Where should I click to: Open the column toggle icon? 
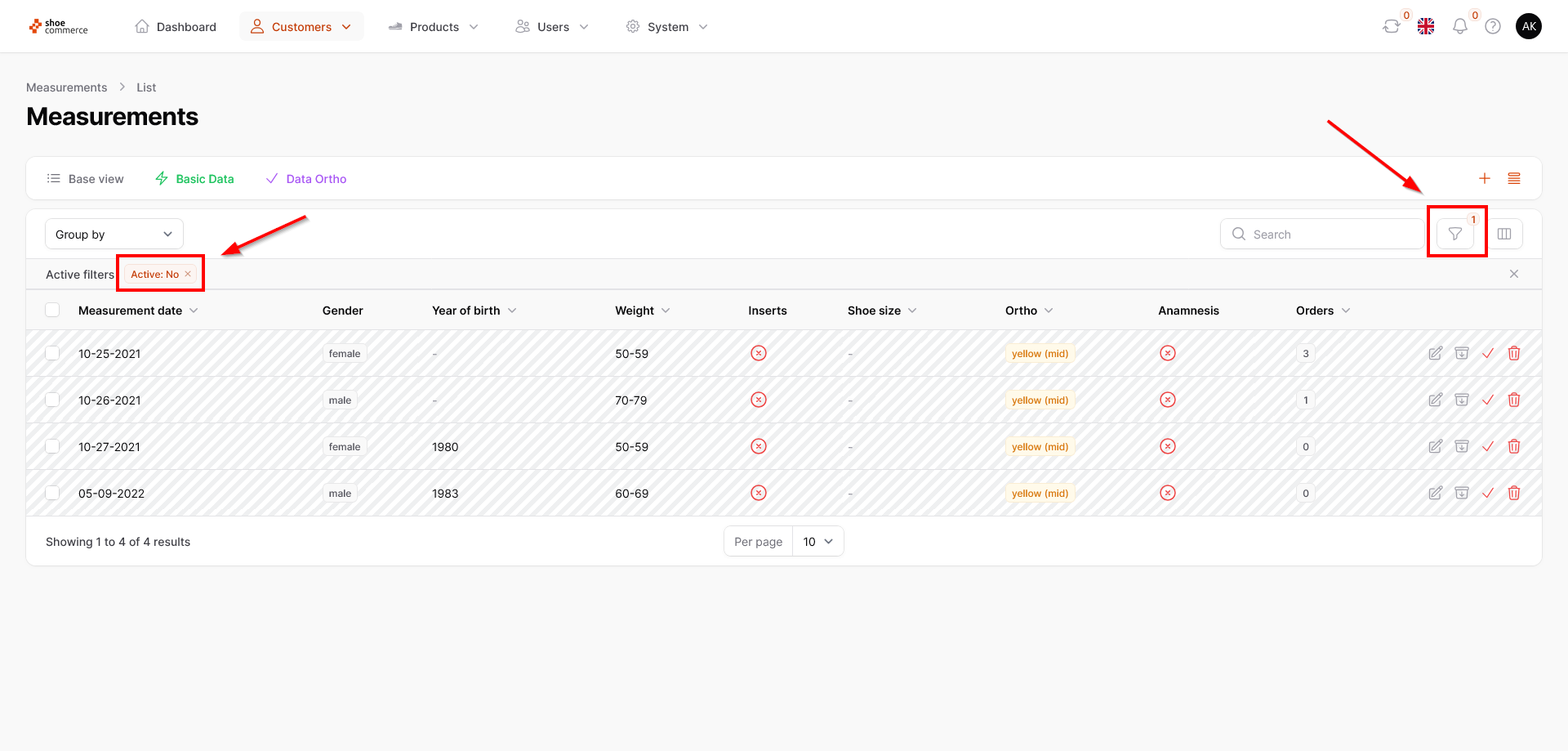(1503, 235)
